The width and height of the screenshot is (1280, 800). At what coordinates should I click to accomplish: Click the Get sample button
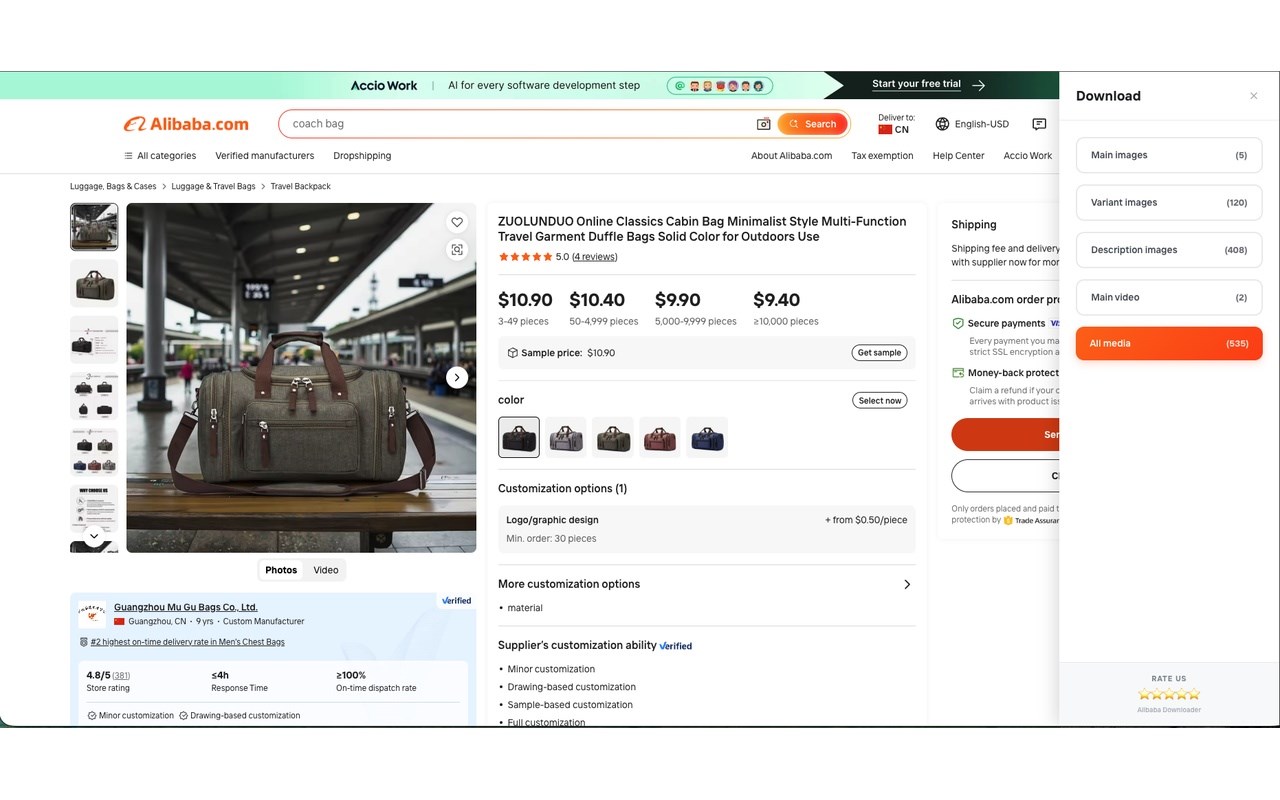[879, 353]
